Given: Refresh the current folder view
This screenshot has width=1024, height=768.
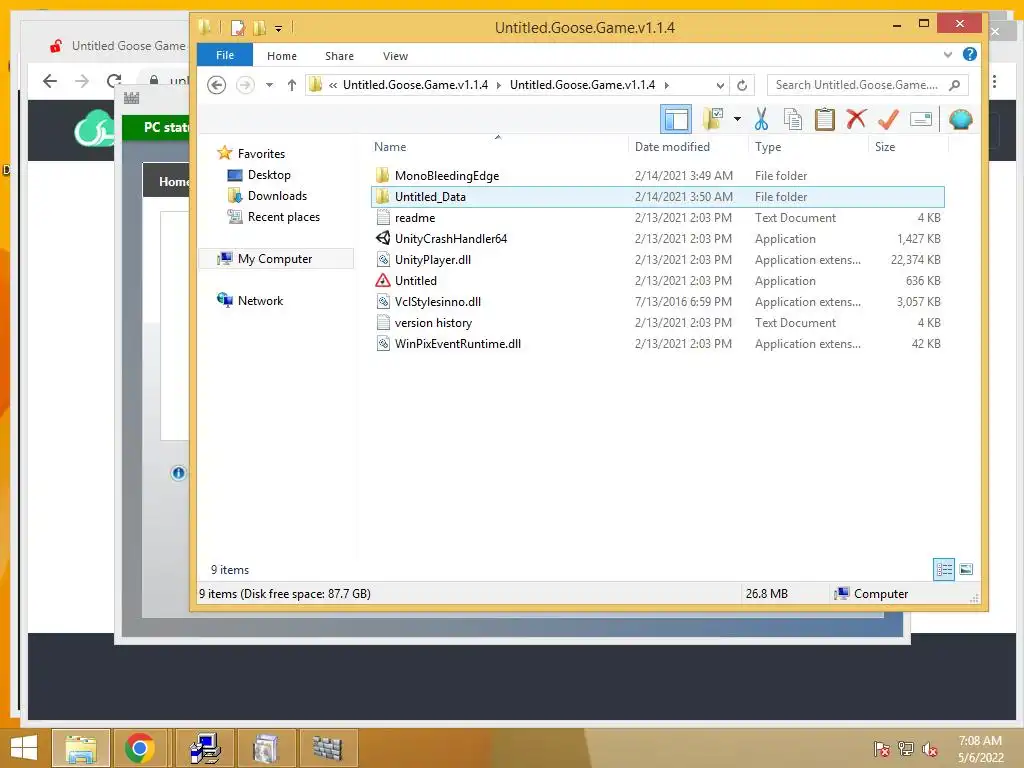Looking at the screenshot, I should [742, 86].
